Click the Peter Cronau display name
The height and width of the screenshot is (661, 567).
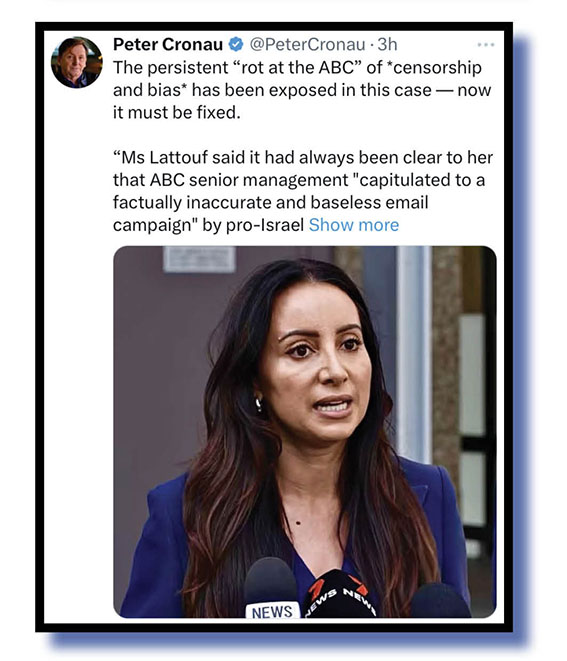(x=168, y=44)
